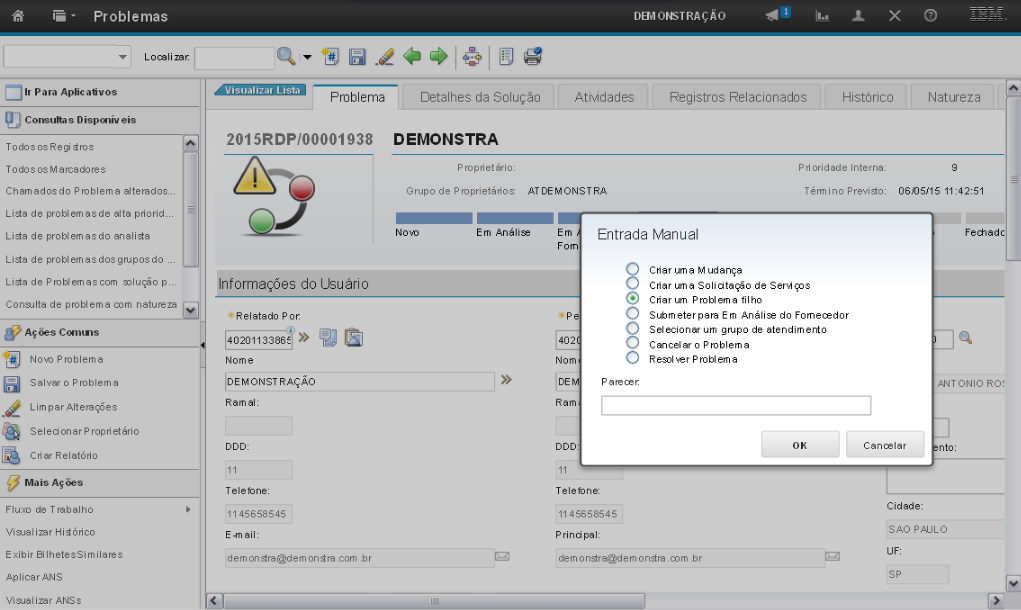Select the 'Cancelar o Problema' radio button
The width and height of the screenshot is (1021, 610).
(x=632, y=343)
